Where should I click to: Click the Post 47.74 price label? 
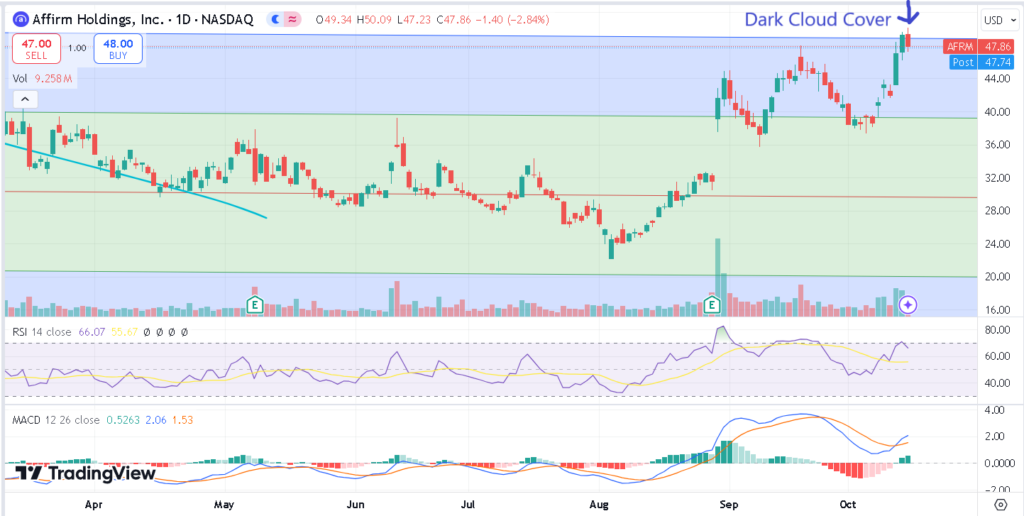[x=982, y=62]
